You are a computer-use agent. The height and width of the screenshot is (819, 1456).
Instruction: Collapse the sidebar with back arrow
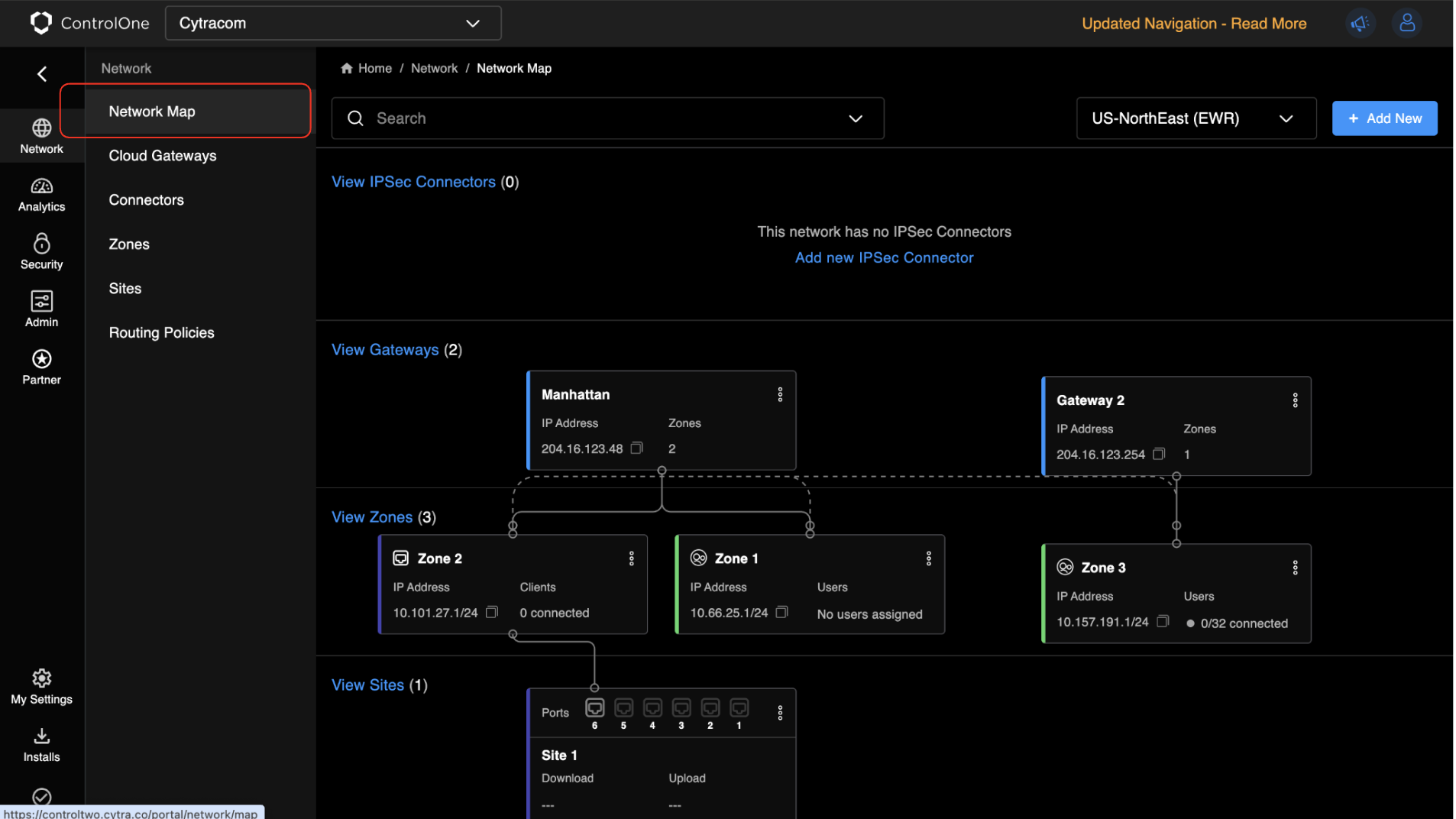click(x=42, y=74)
